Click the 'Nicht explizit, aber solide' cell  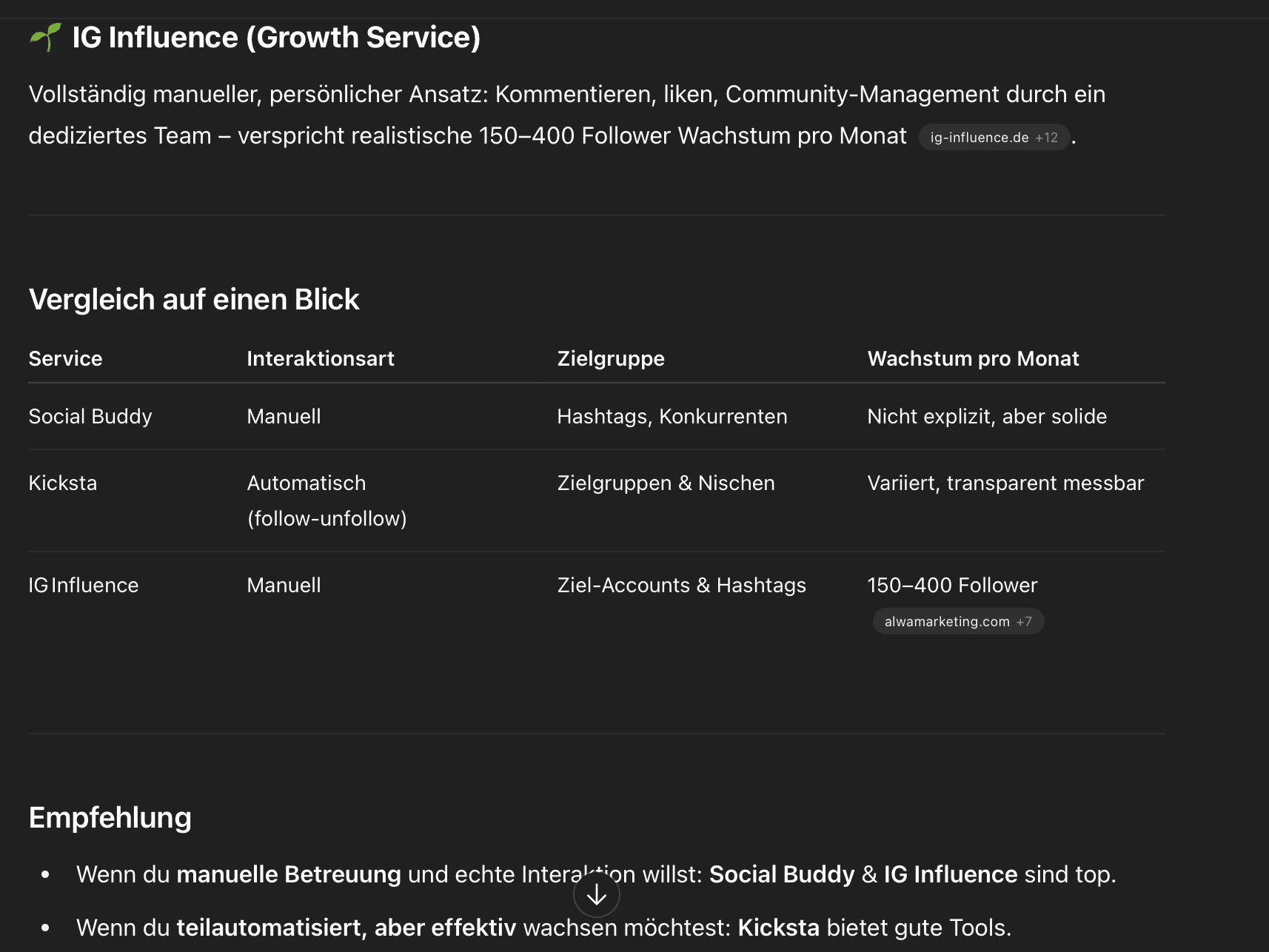tap(987, 416)
